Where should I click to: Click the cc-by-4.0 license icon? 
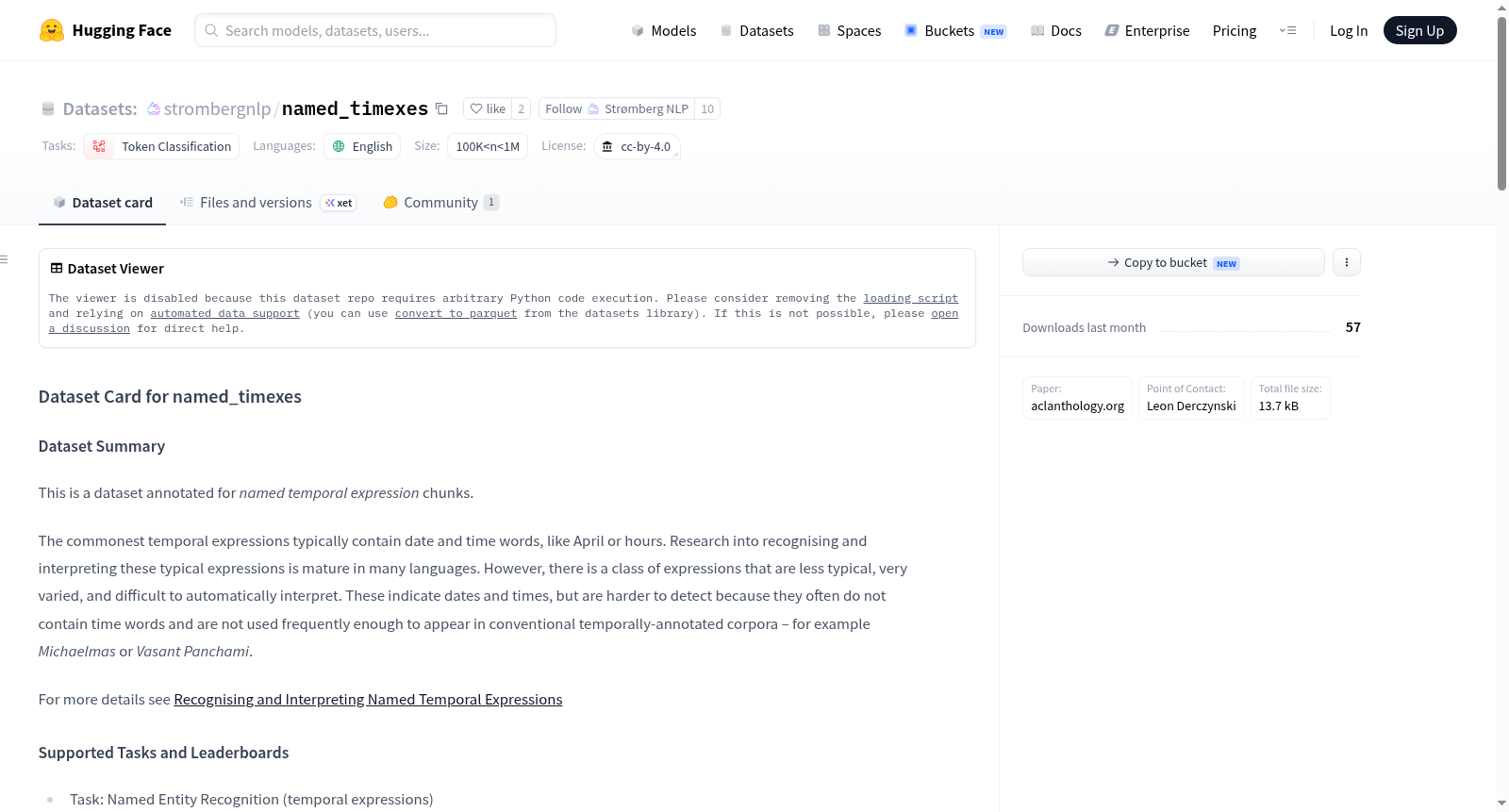(x=607, y=146)
